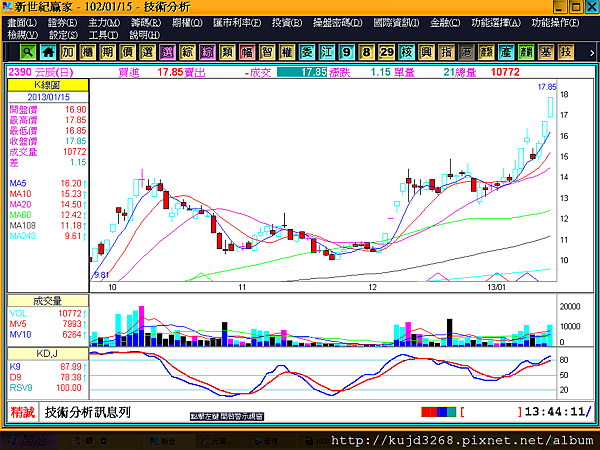Expand toolbar overflow arrow on the right
Image resolution: width=600 pixels, height=450 pixels.
(x=591, y=53)
